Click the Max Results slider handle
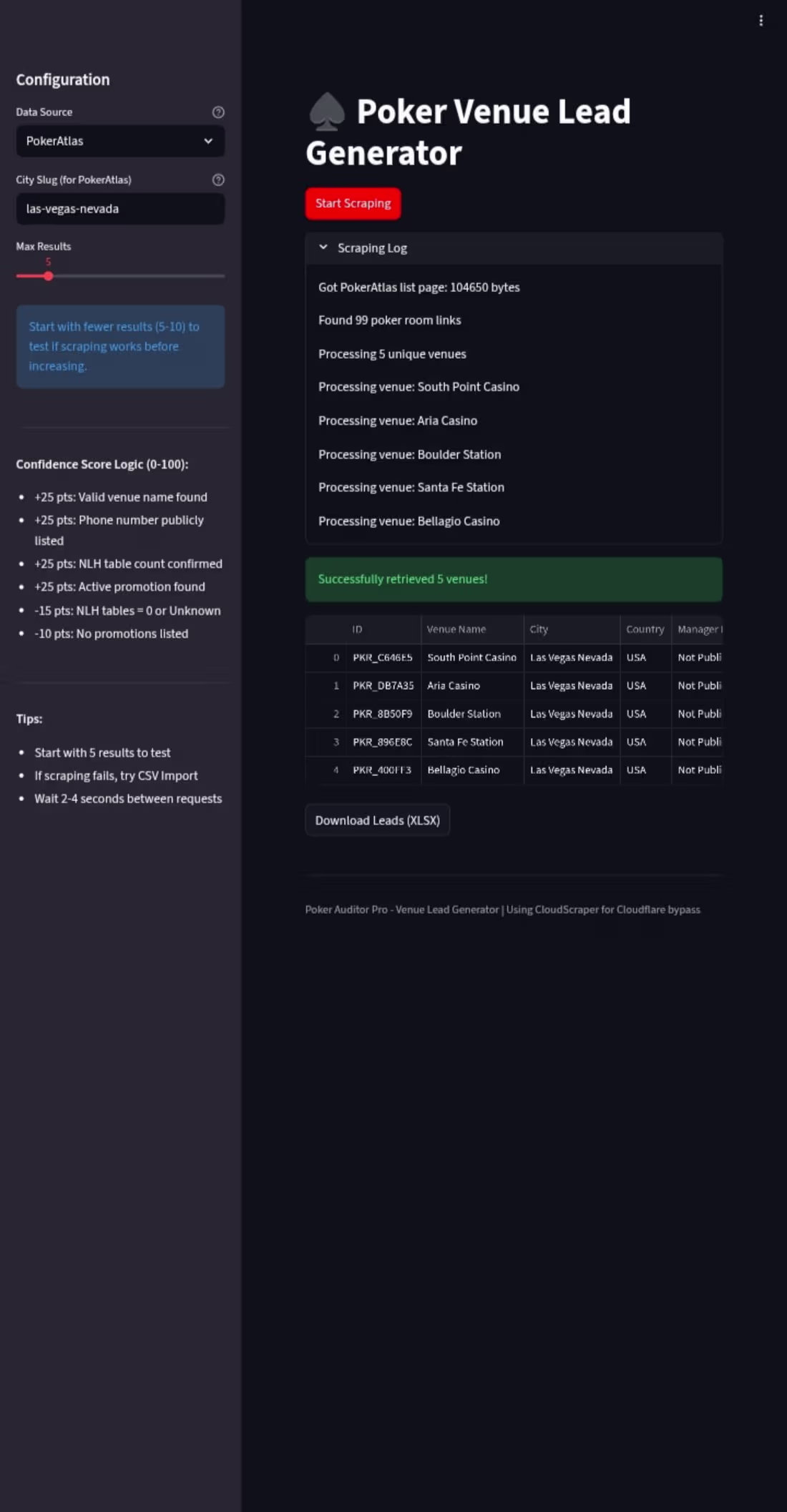Viewport: 787px width, 1512px height. coord(48,276)
